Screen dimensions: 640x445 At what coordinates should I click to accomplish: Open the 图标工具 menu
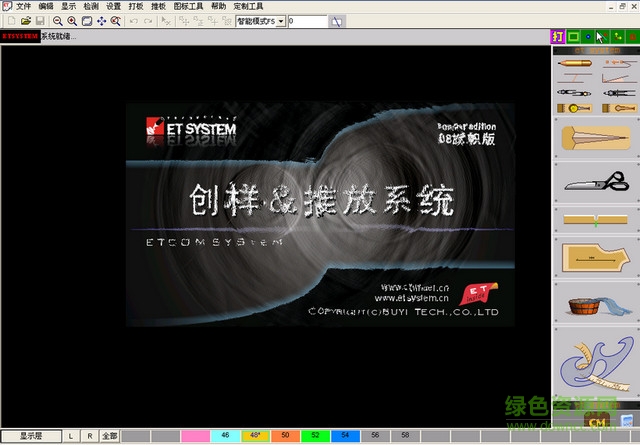click(188, 6)
